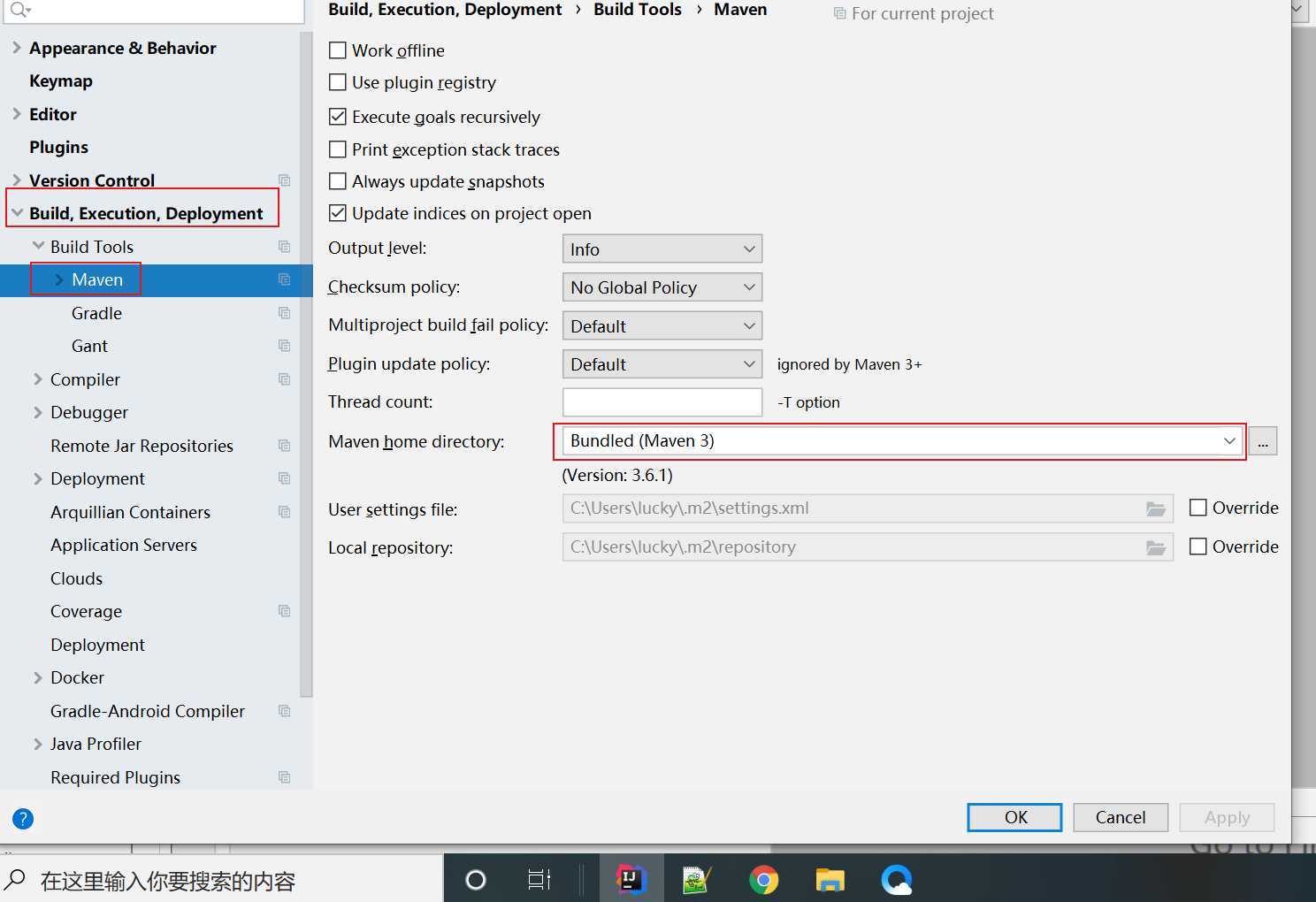Expand the Debugger tree node
The width and height of the screenshot is (1316, 902).
[x=37, y=412]
